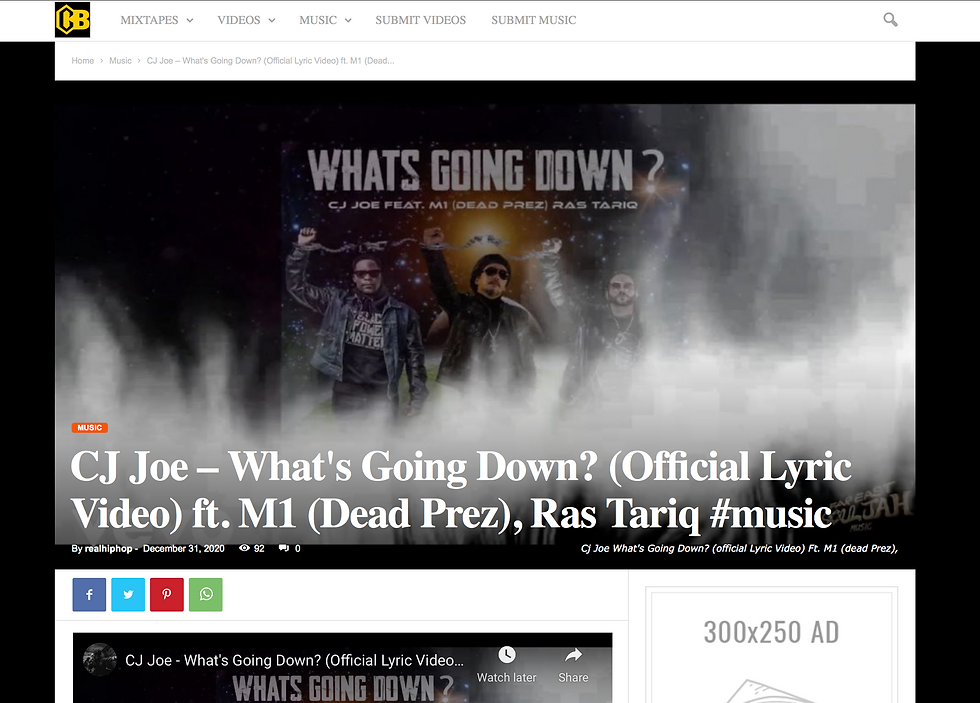The width and height of the screenshot is (980, 703).
Task: Click the orange MUSIC category tag
Action: point(89,428)
